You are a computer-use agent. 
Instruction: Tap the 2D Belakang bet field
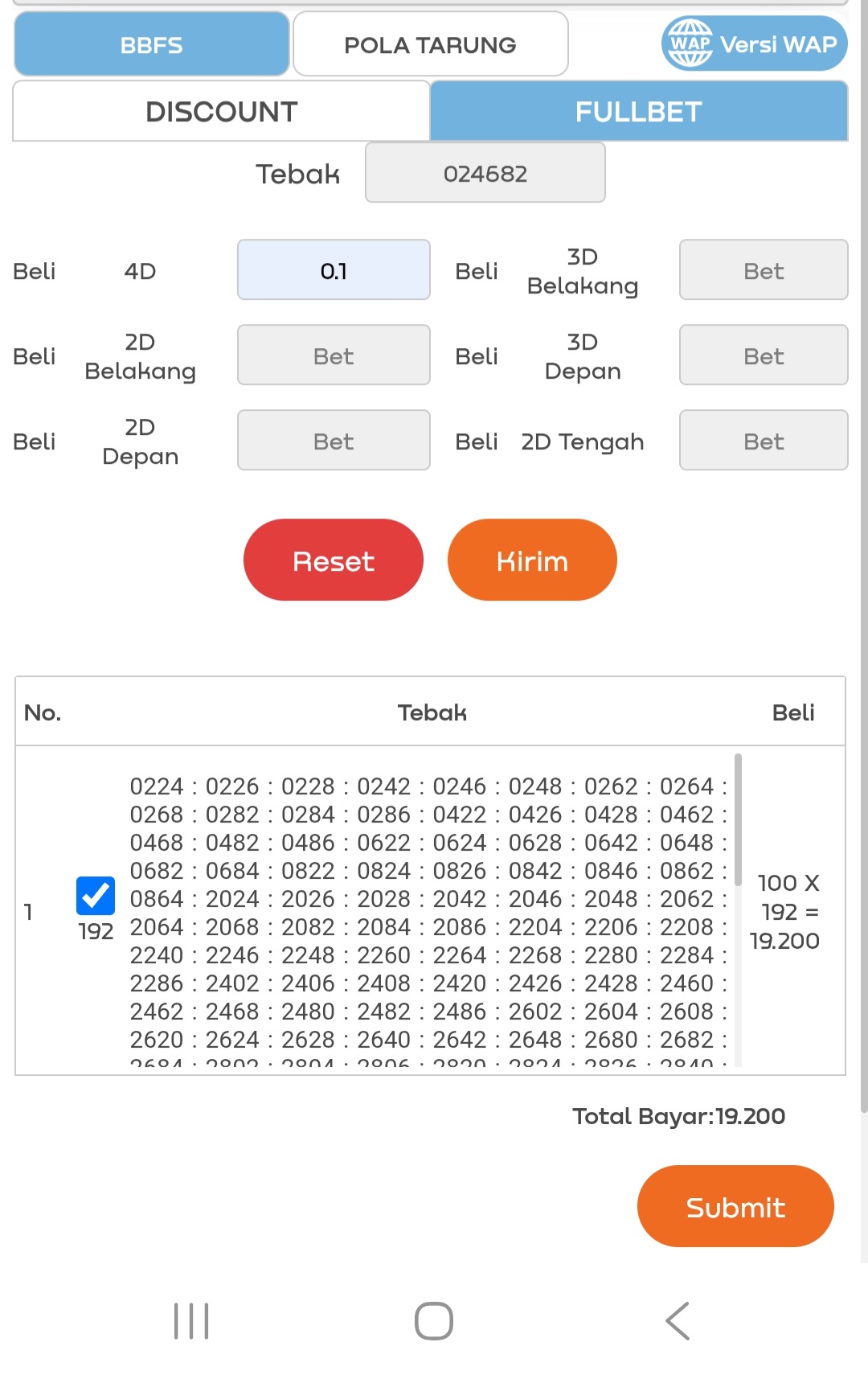334,355
